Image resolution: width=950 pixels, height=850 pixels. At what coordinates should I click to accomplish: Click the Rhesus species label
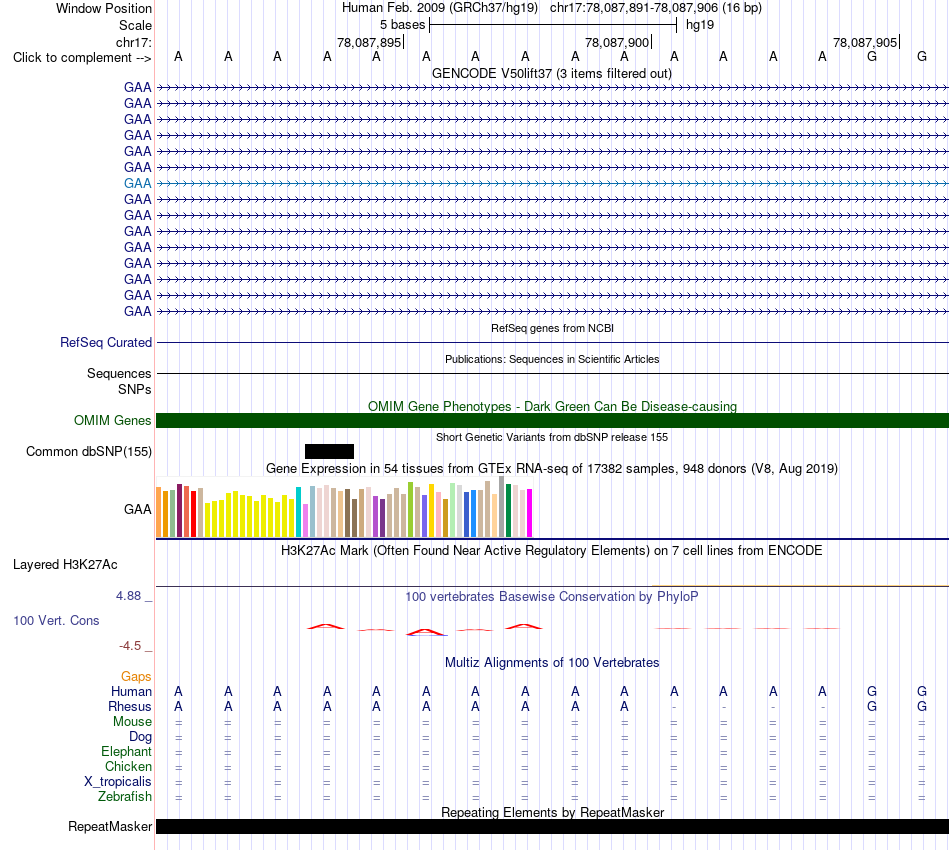tap(130, 707)
